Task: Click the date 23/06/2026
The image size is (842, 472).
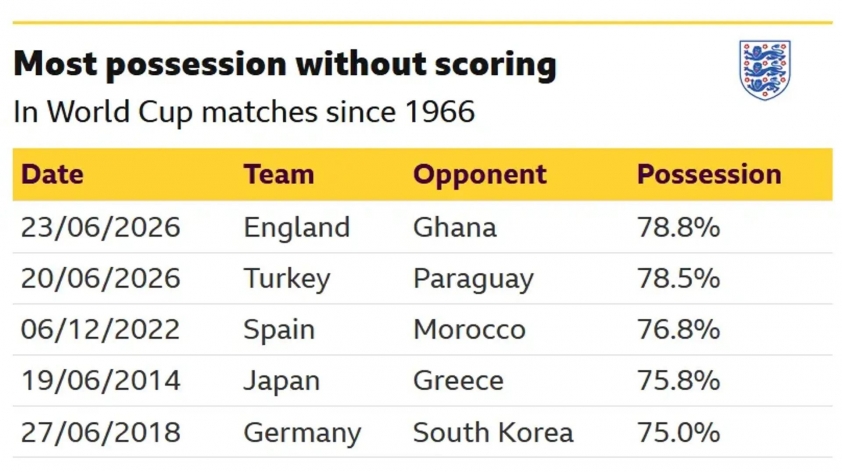Action: [100, 227]
